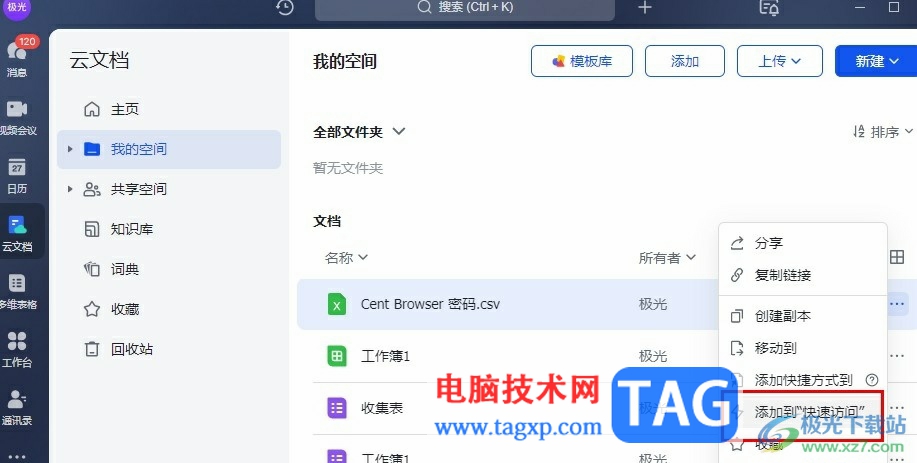Click the green CSV file icon

coord(336,304)
